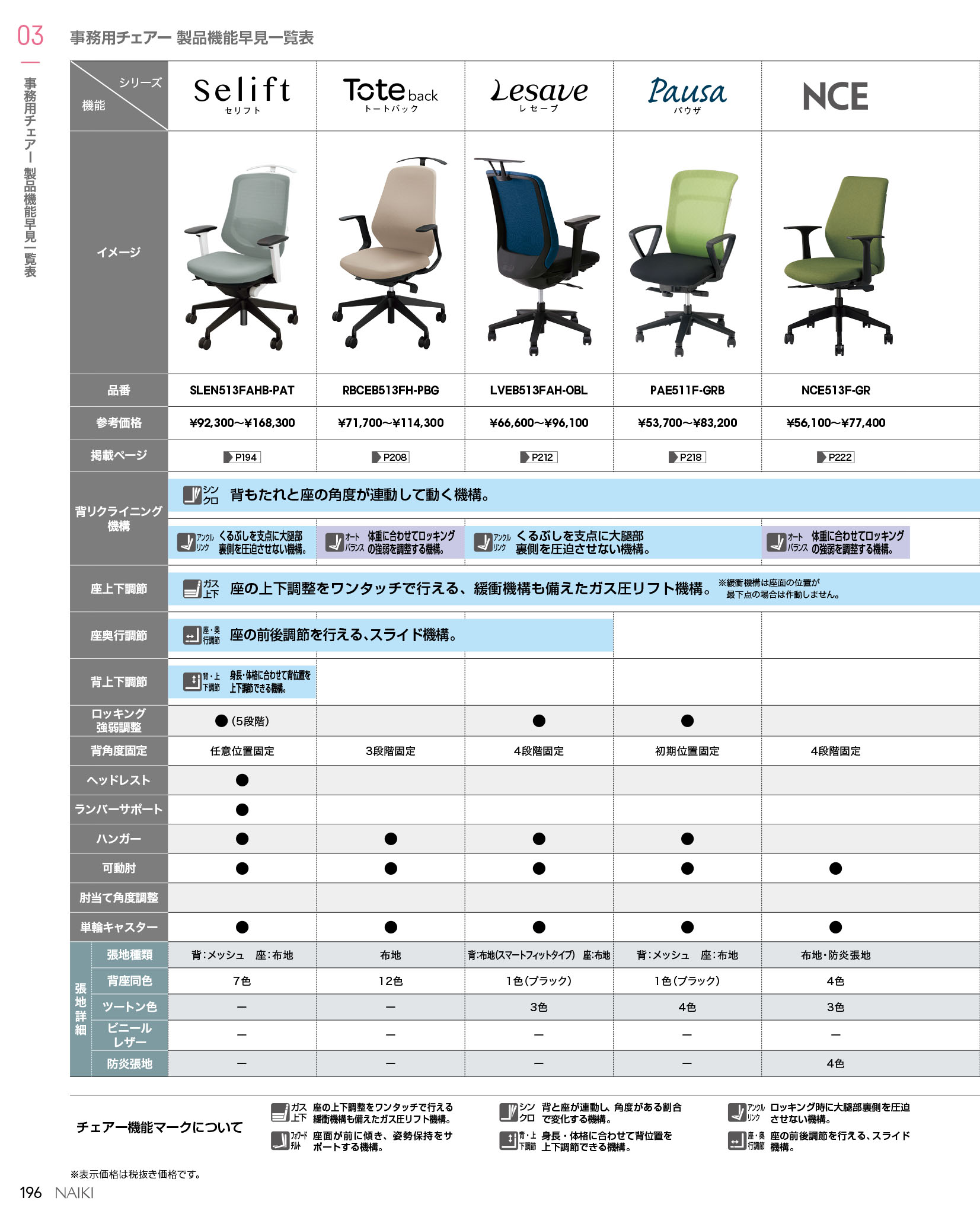
Task: Click the NCE series logo header
Action: pyautogui.click(x=835, y=97)
